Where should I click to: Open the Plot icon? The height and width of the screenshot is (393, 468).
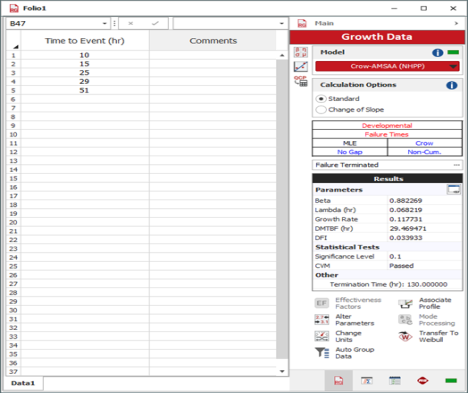(x=301, y=66)
